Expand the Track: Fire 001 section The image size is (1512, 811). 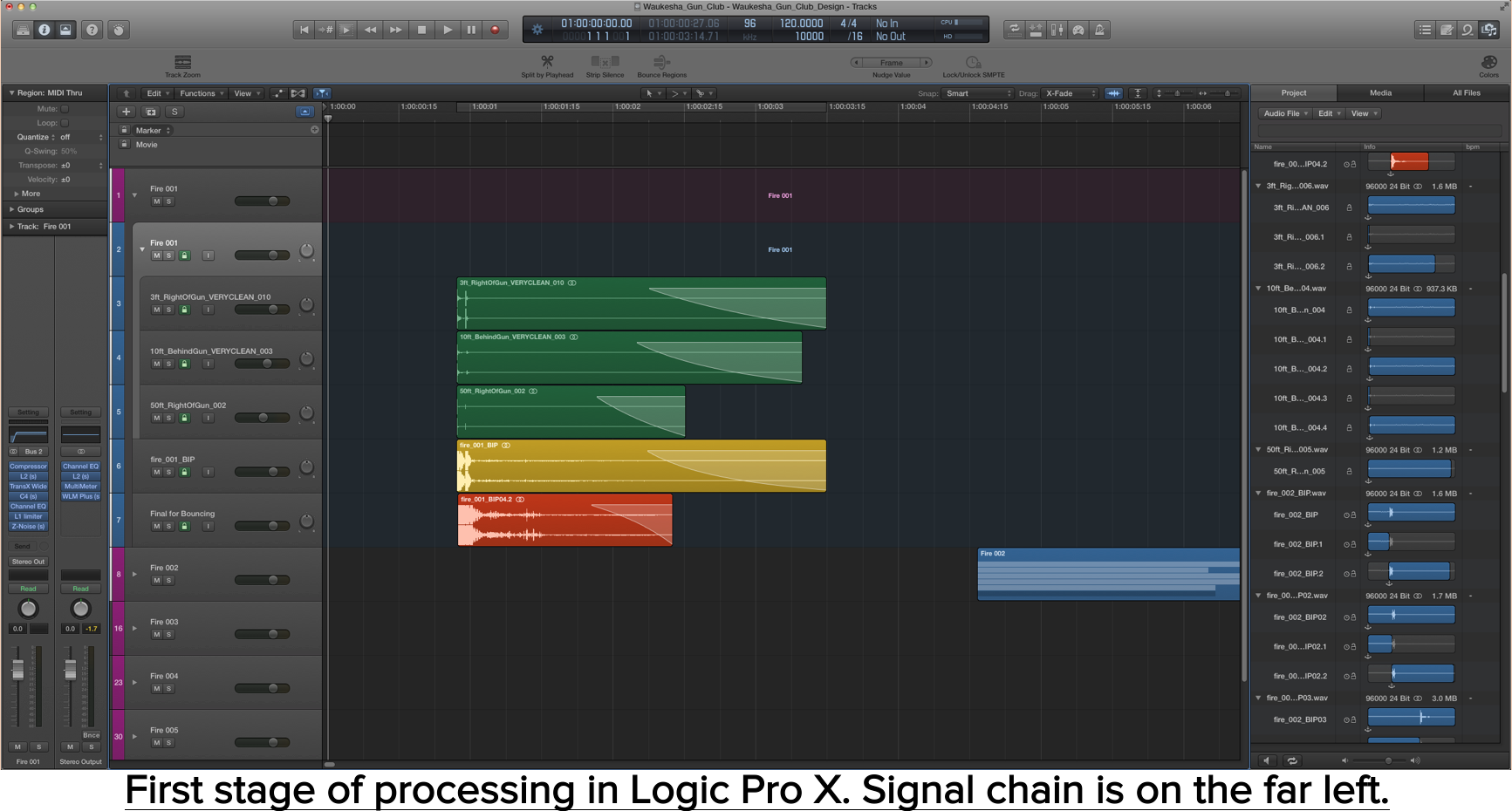[11, 227]
